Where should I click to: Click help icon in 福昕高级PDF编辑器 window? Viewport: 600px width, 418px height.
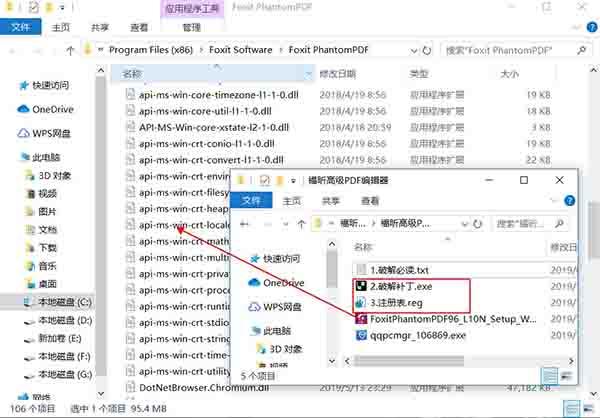(x=569, y=201)
